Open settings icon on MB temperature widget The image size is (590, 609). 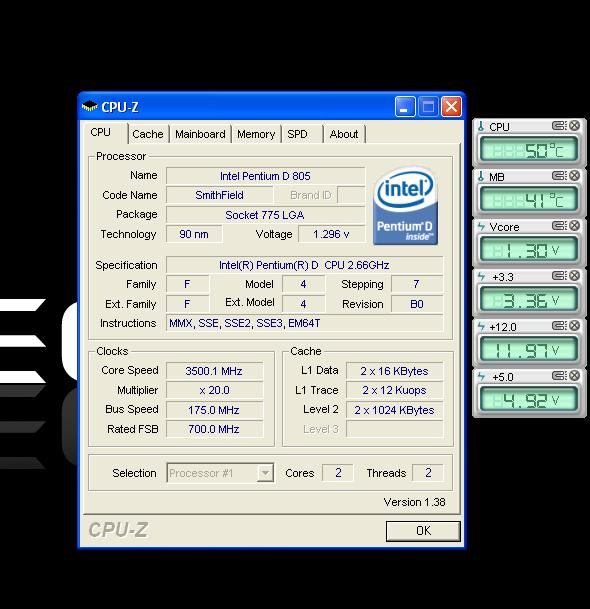559,176
